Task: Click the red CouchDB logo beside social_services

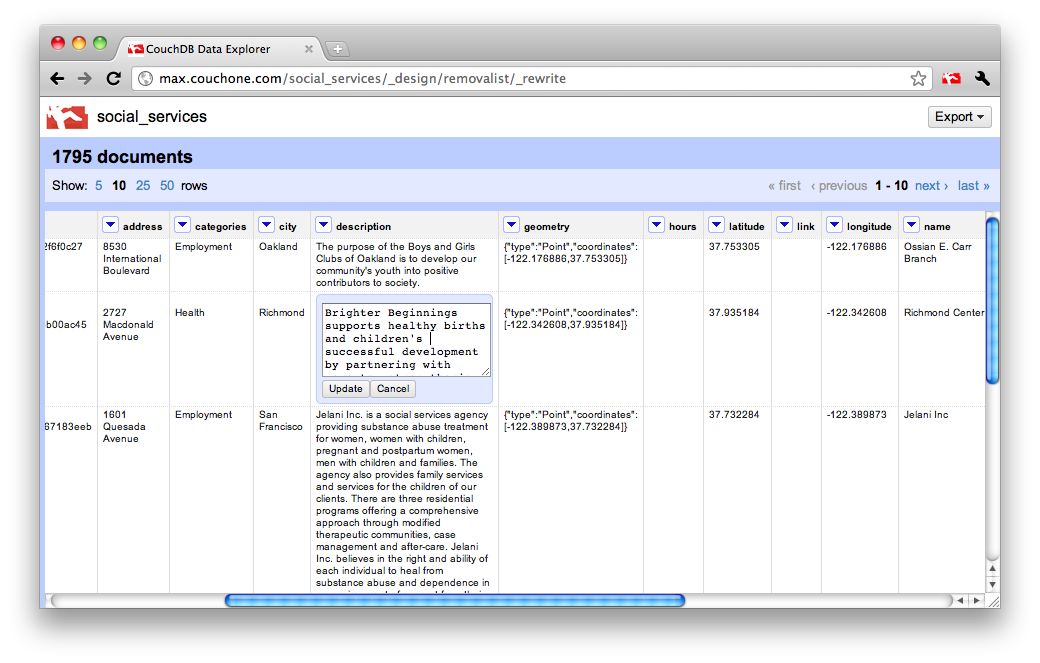Action: click(x=67, y=117)
